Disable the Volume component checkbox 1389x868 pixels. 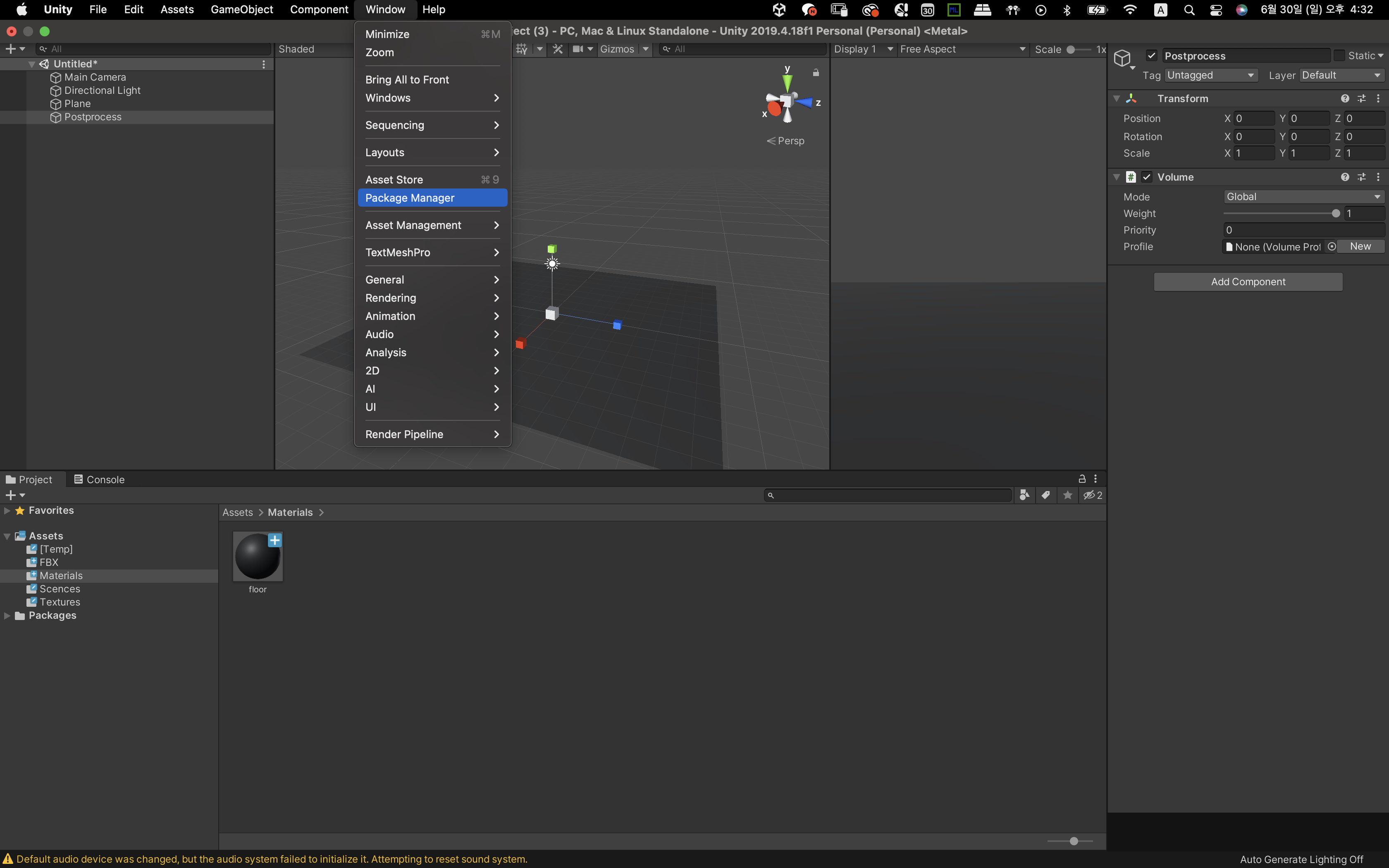pos(1147,177)
